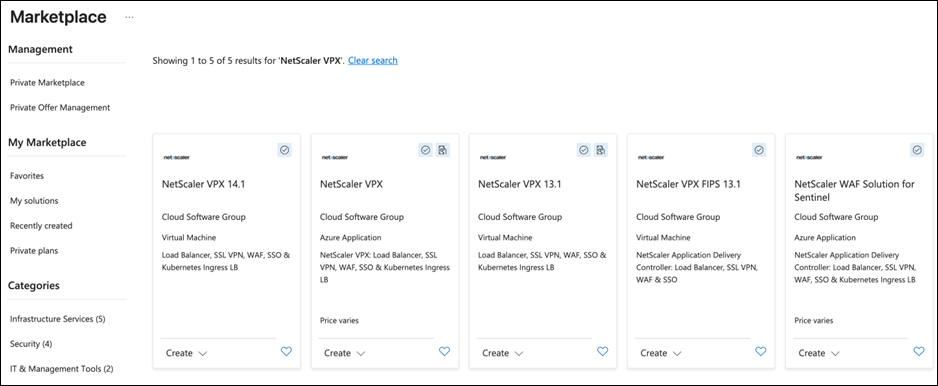Click heart icon on NetScaler VPX FIPS 13.1
The width and height of the screenshot is (938, 386).
point(760,352)
